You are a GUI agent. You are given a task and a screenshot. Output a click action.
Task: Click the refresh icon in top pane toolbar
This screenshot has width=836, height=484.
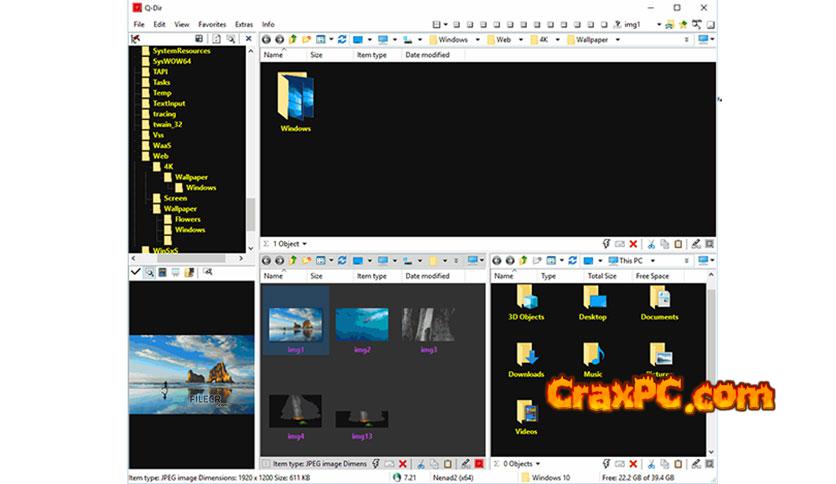(x=343, y=40)
